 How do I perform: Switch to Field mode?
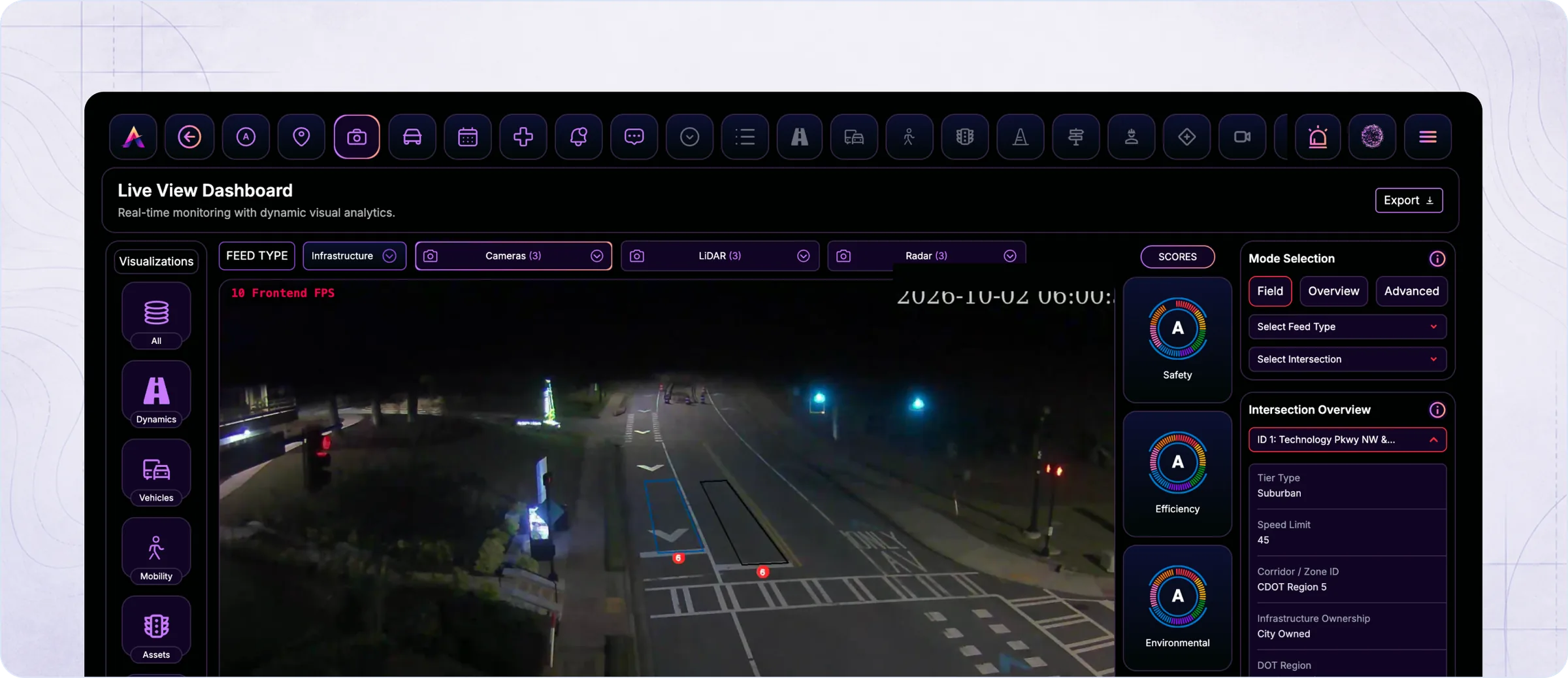(1270, 291)
